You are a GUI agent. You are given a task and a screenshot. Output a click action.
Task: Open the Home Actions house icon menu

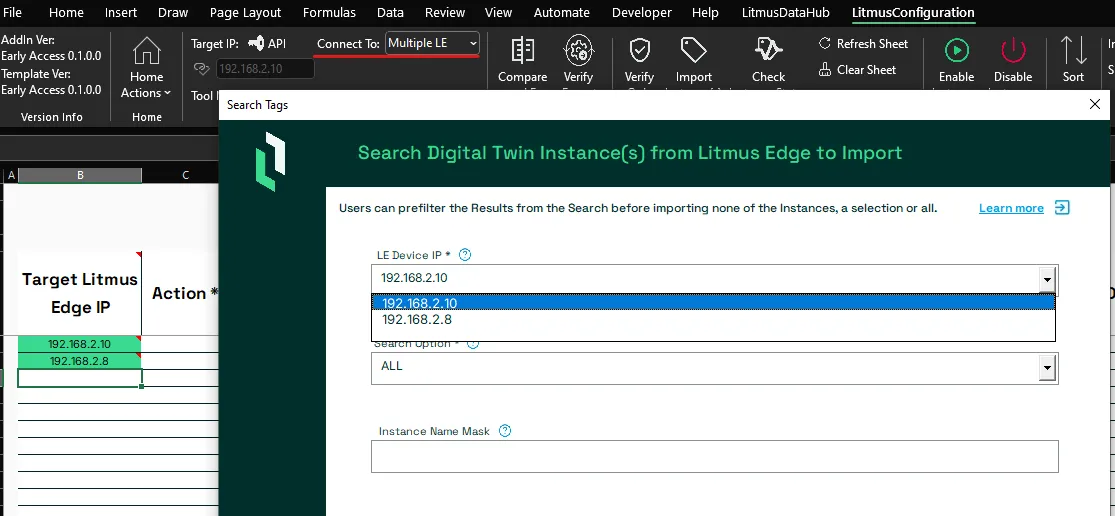tap(146, 68)
